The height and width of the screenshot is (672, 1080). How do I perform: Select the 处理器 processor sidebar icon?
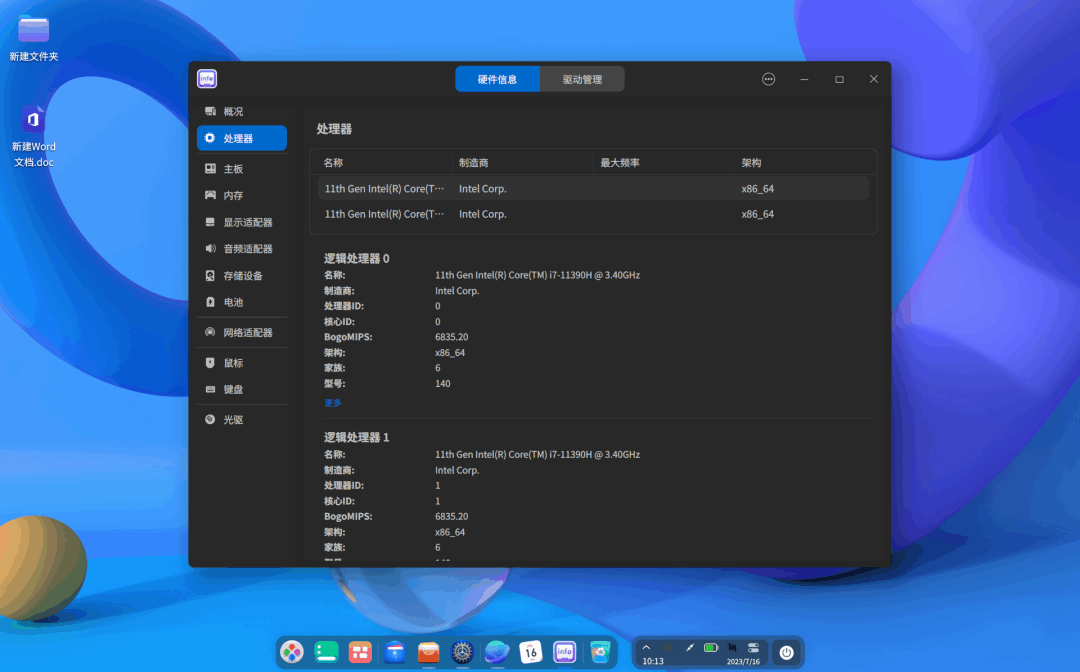point(210,138)
